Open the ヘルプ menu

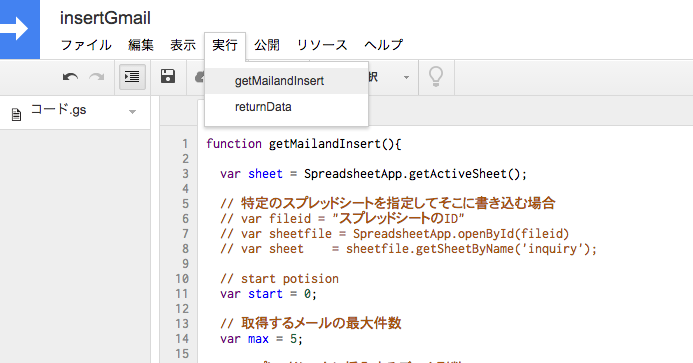click(384, 45)
